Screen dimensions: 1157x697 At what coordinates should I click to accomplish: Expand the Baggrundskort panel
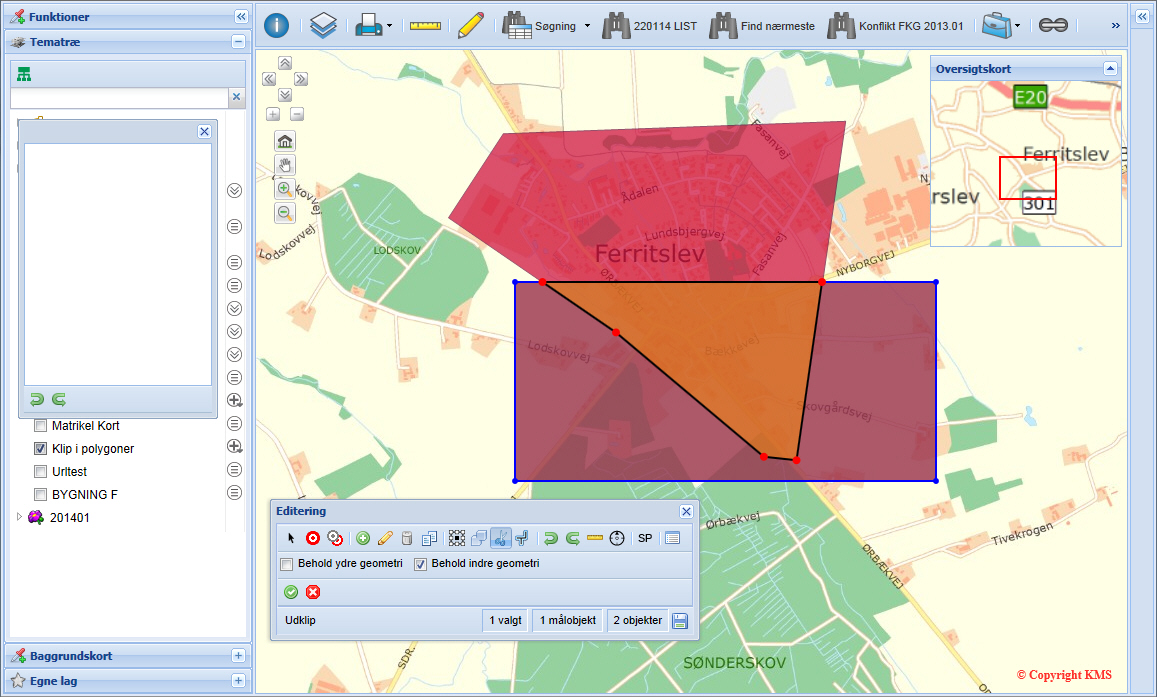click(x=238, y=656)
